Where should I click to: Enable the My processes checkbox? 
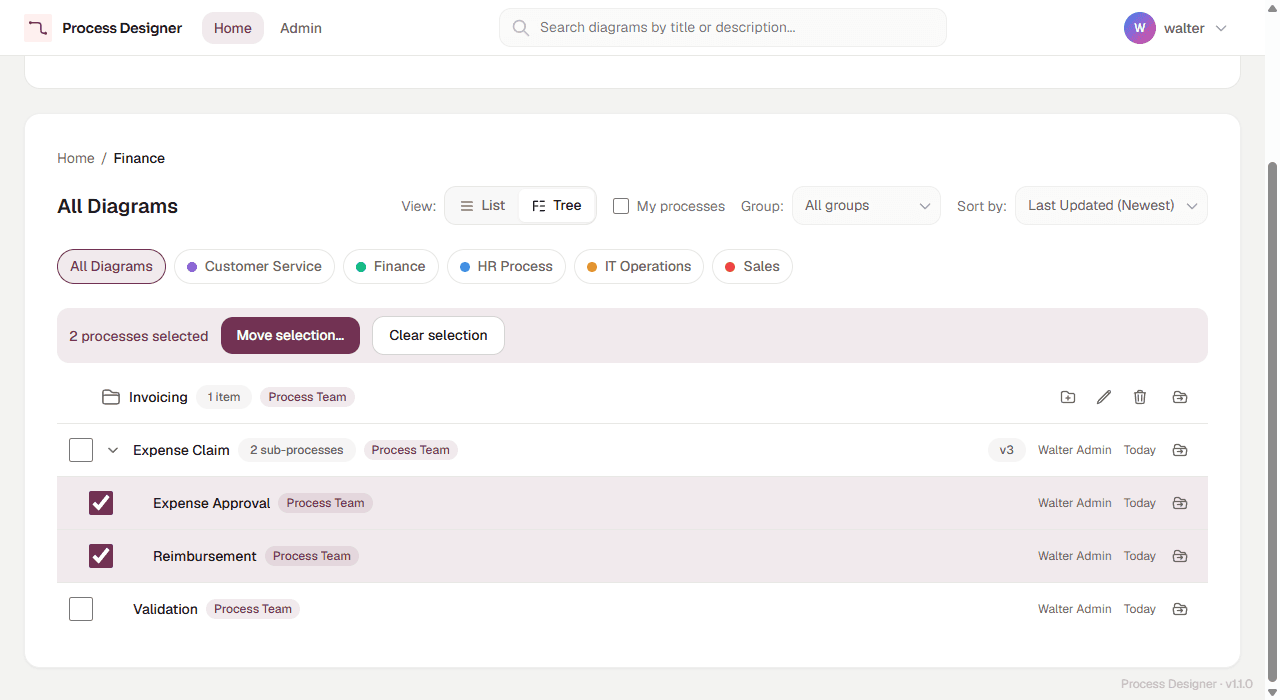pos(621,206)
